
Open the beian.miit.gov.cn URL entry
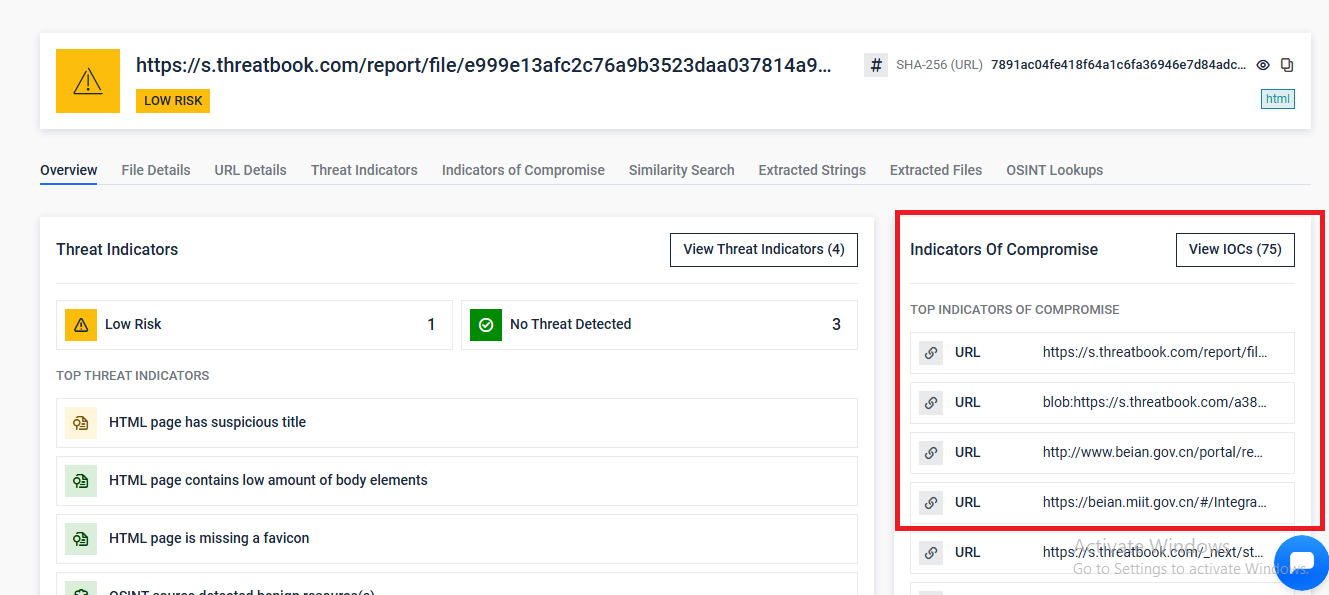pos(1154,502)
